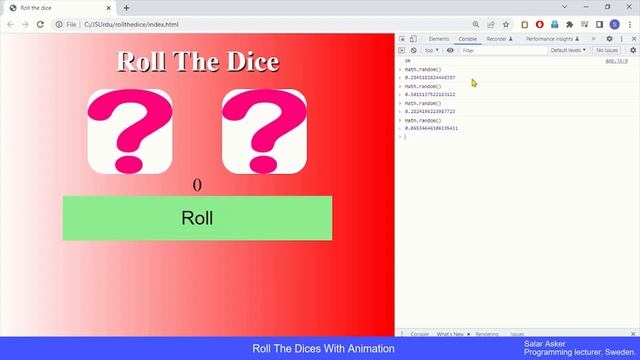This screenshot has width=640, height=360.
Task: Open the top JavaScript context dropdown
Action: [431, 50]
